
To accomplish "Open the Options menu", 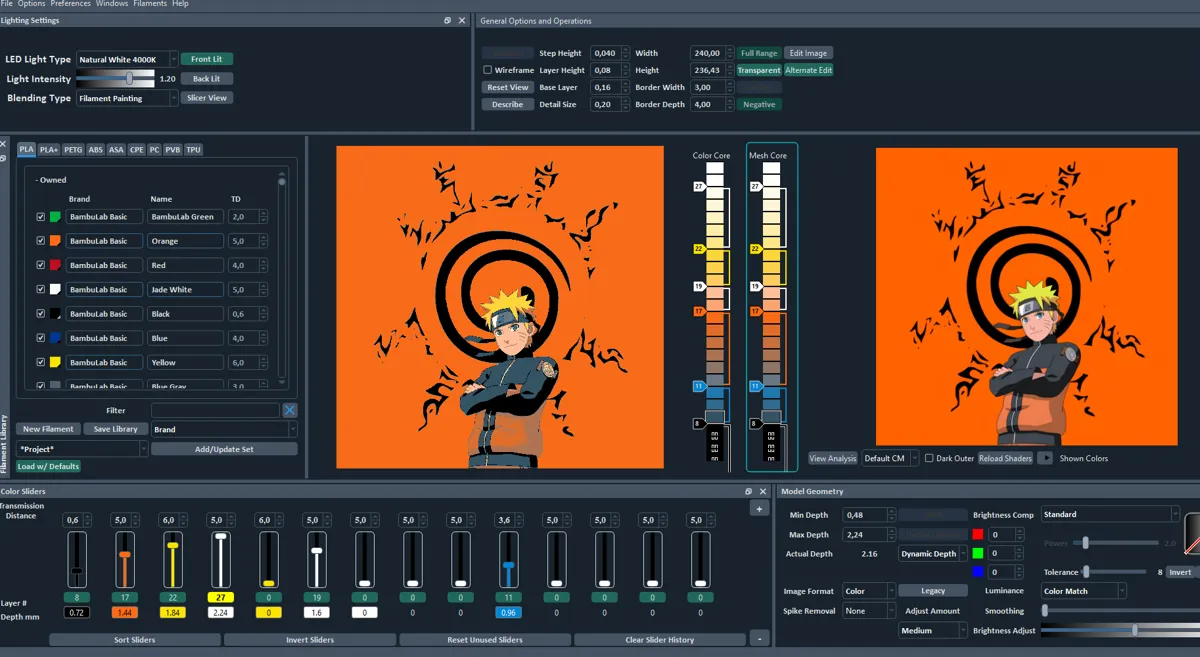I will click(31, 4).
